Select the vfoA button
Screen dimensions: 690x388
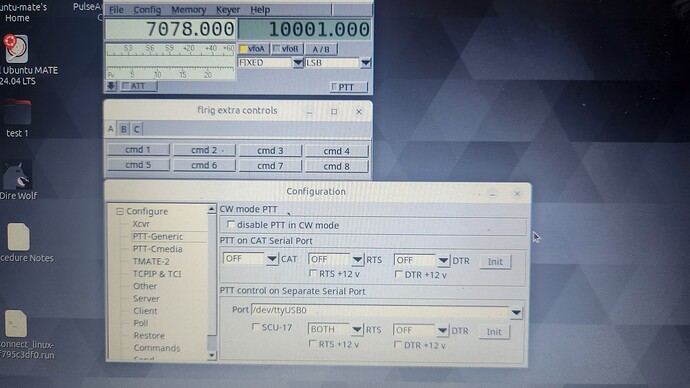(x=253, y=49)
